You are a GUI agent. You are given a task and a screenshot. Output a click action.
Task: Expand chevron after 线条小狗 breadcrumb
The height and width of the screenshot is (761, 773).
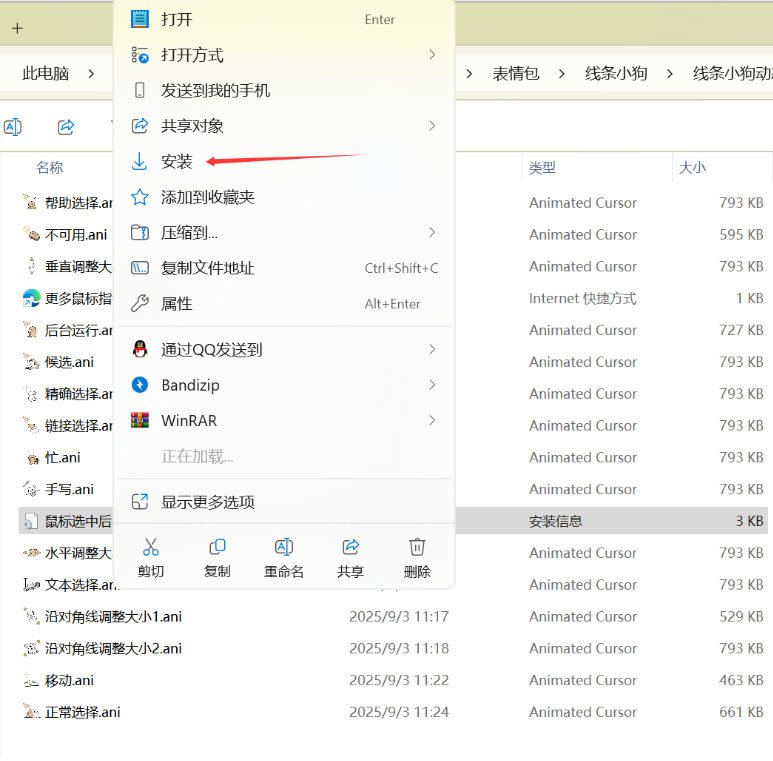coord(669,74)
